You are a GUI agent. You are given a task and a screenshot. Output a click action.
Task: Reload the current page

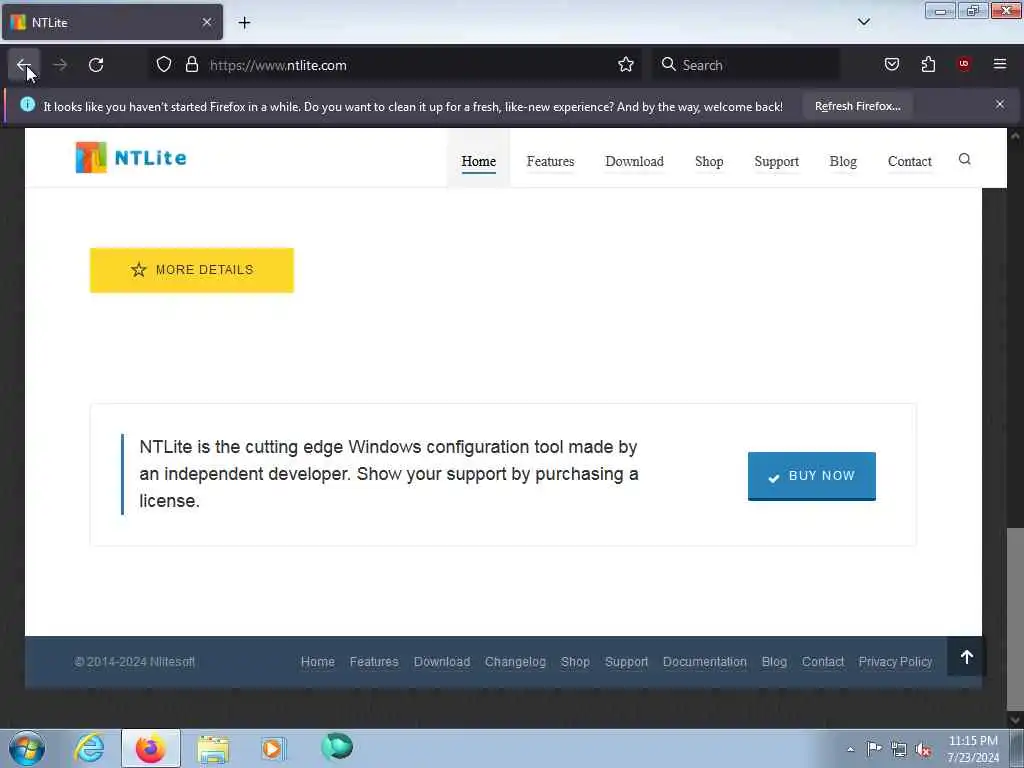point(96,65)
